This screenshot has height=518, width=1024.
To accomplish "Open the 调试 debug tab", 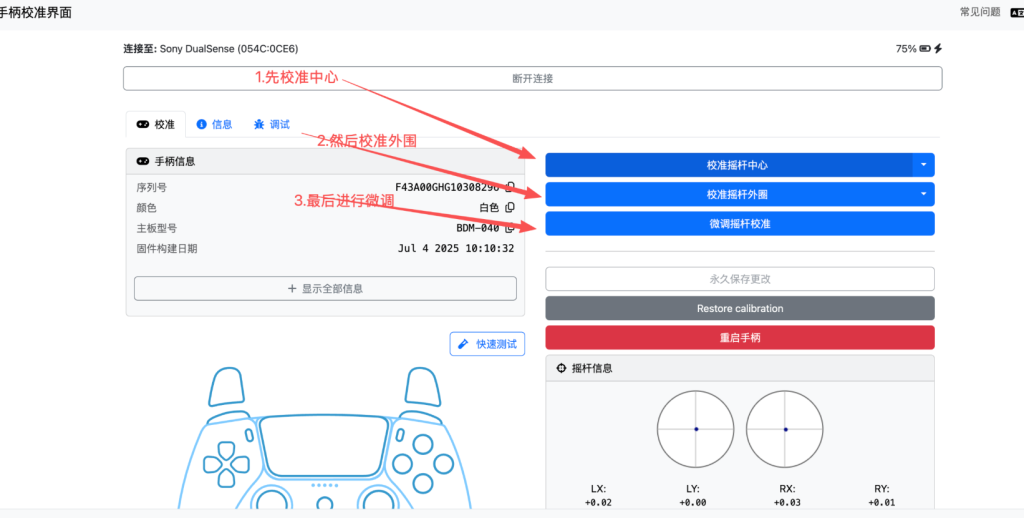I will 272,124.
